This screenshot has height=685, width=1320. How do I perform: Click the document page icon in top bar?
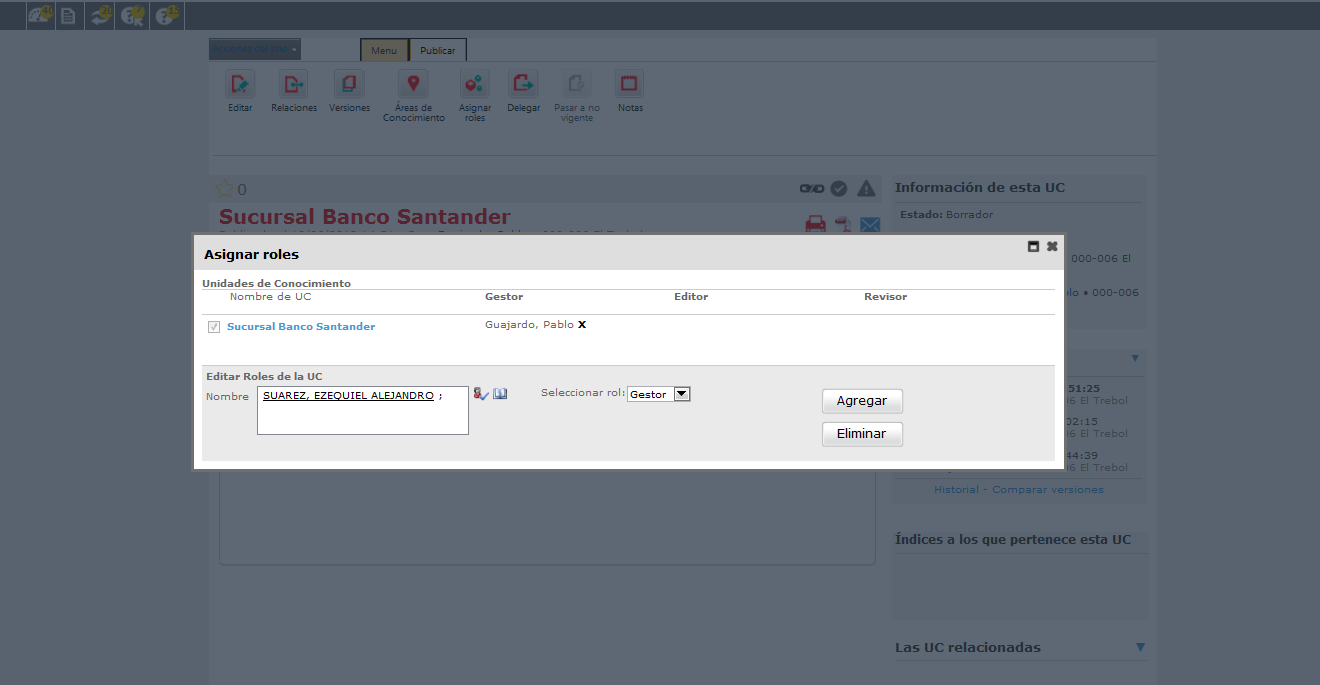point(68,16)
